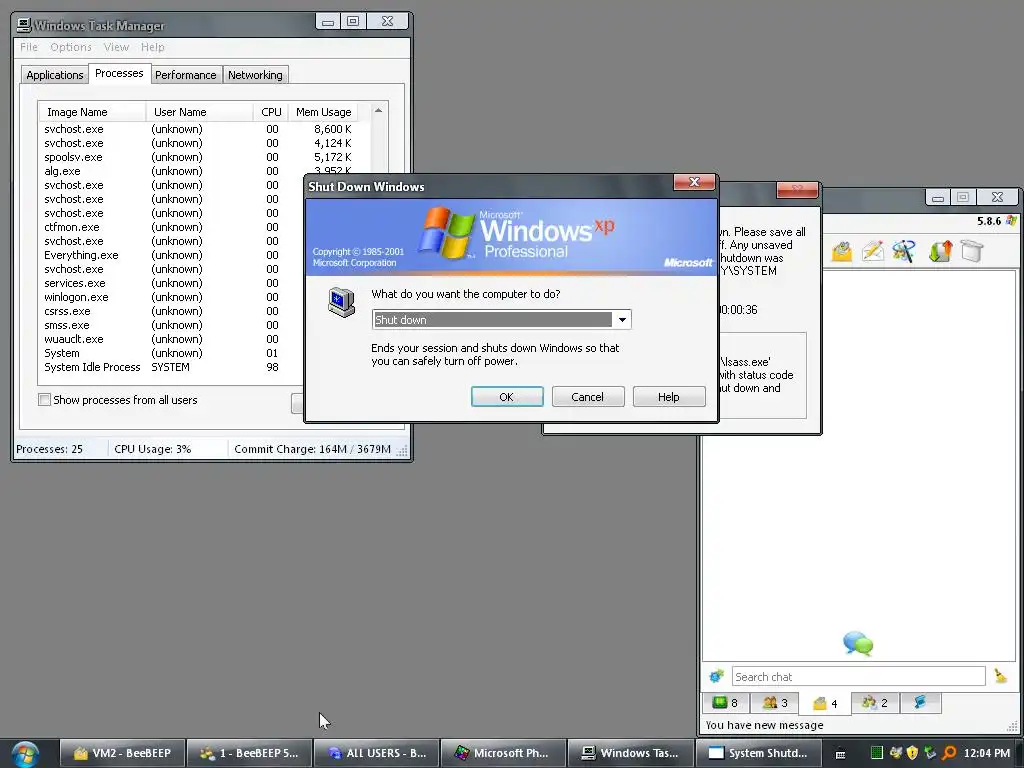This screenshot has height=768, width=1024.
Task: Click Help in Shut Down Windows dialog
Action: [669, 396]
